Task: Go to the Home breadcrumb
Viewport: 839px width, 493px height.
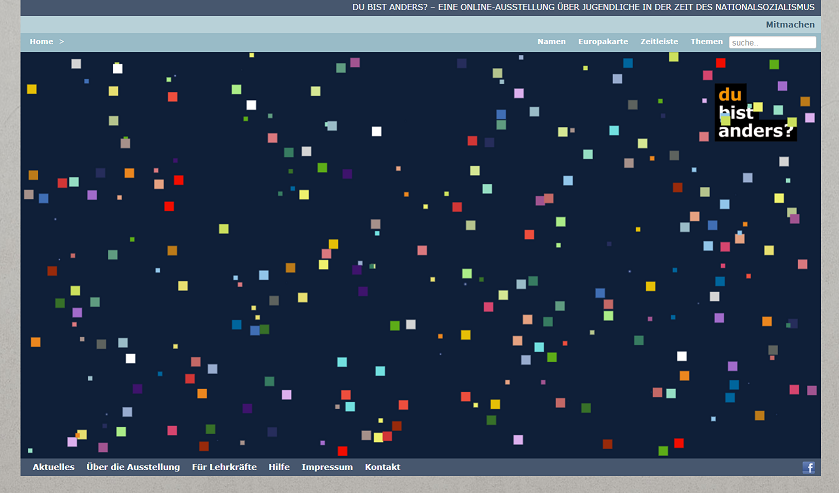Action: click(x=41, y=41)
